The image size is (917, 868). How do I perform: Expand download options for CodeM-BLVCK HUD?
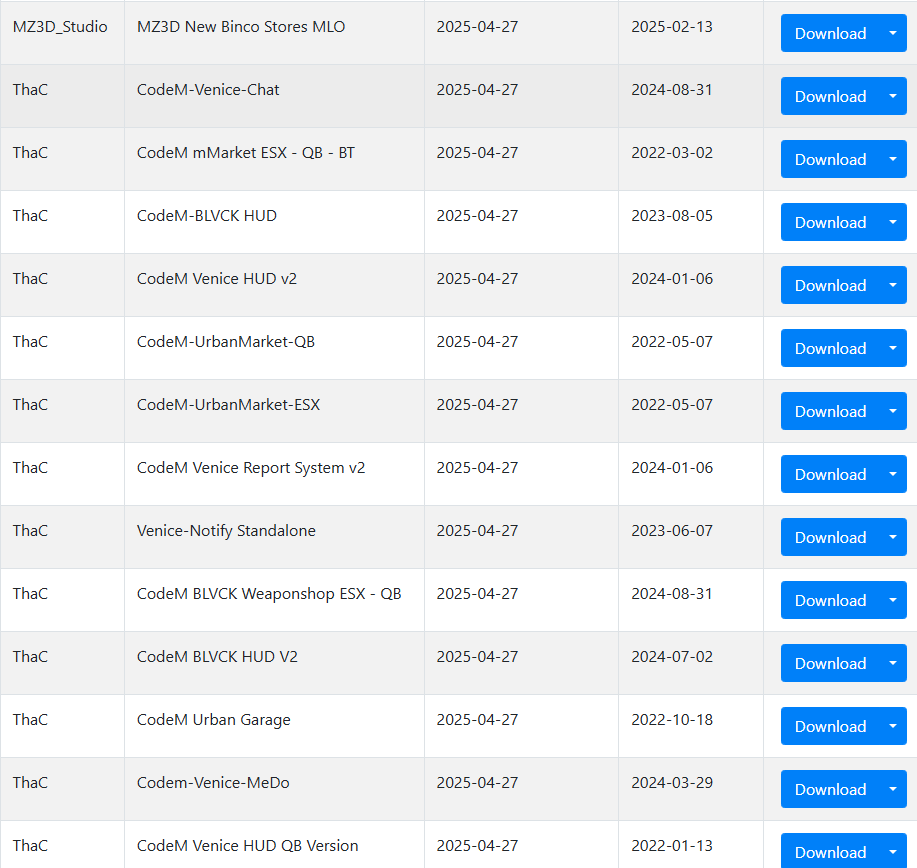pos(893,222)
